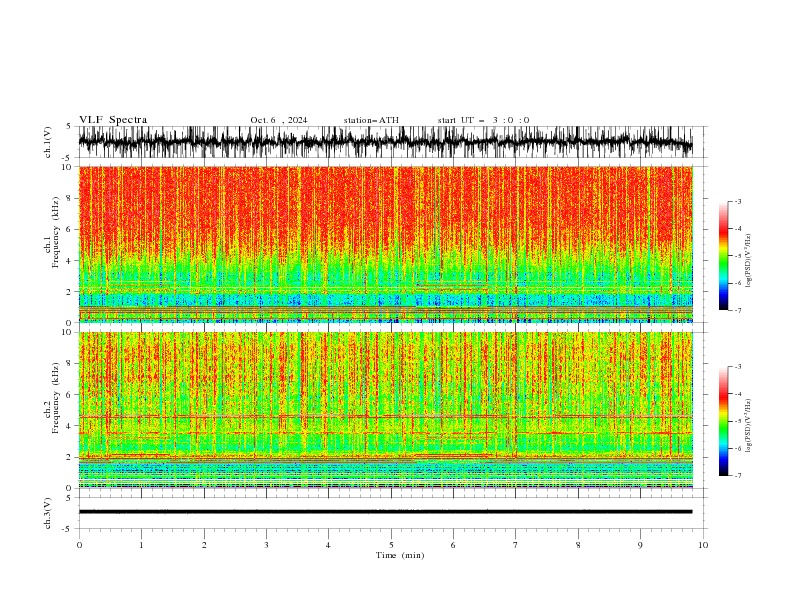Click the ch.1 color scale bar

(723, 256)
